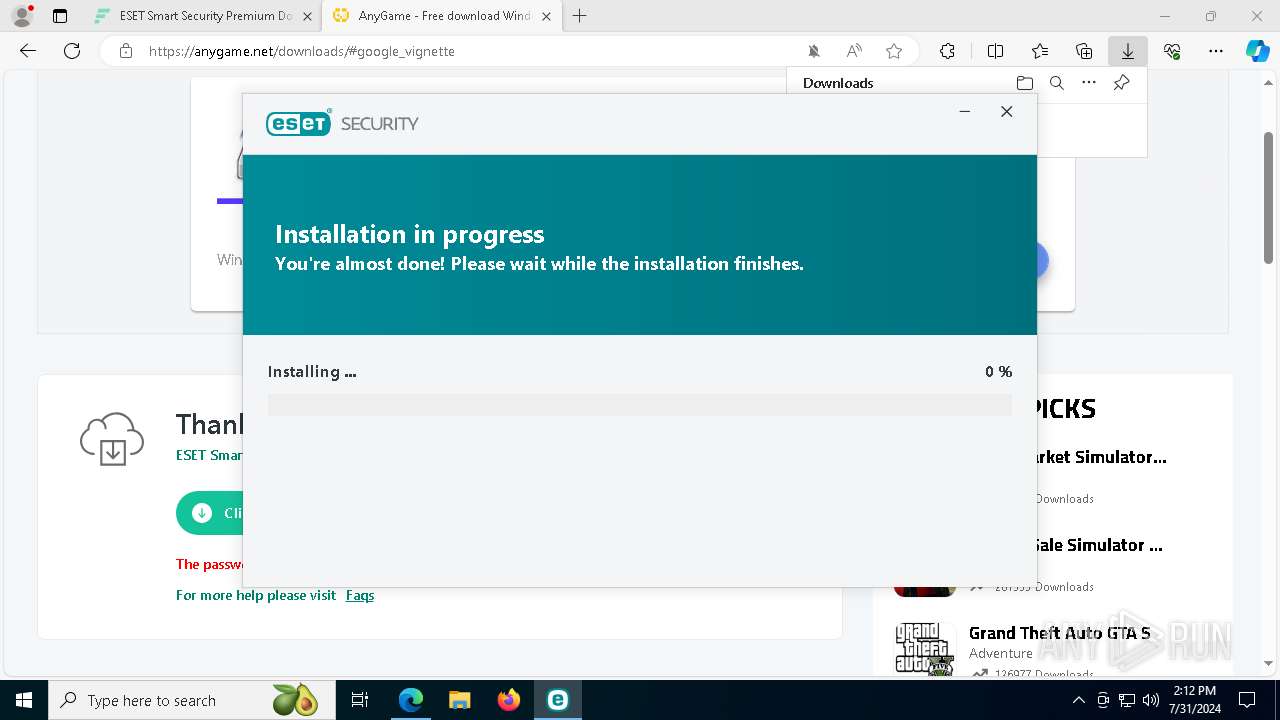Show hidden system tray icons

[x=1079, y=700]
